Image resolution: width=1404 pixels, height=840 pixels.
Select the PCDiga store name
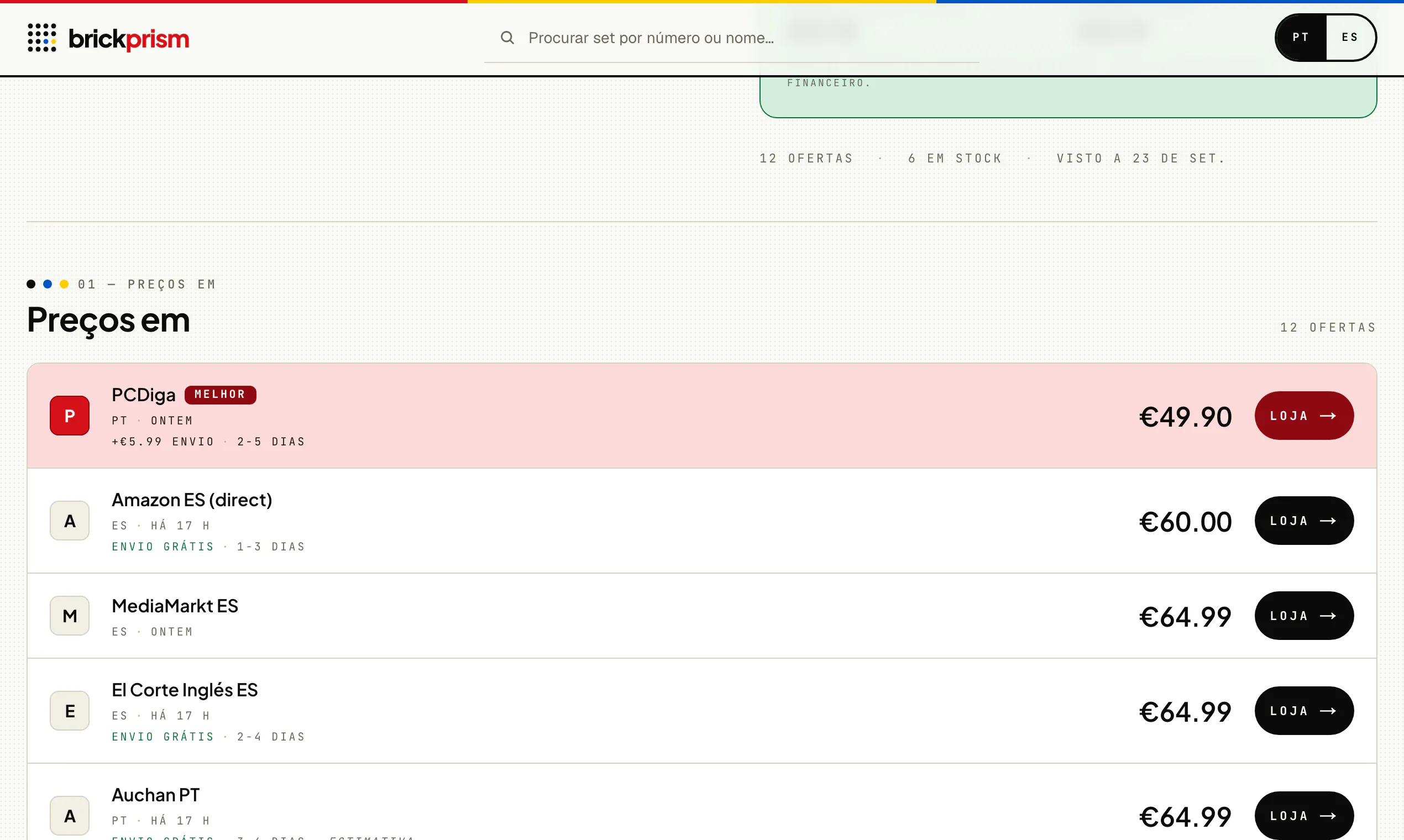coord(143,395)
